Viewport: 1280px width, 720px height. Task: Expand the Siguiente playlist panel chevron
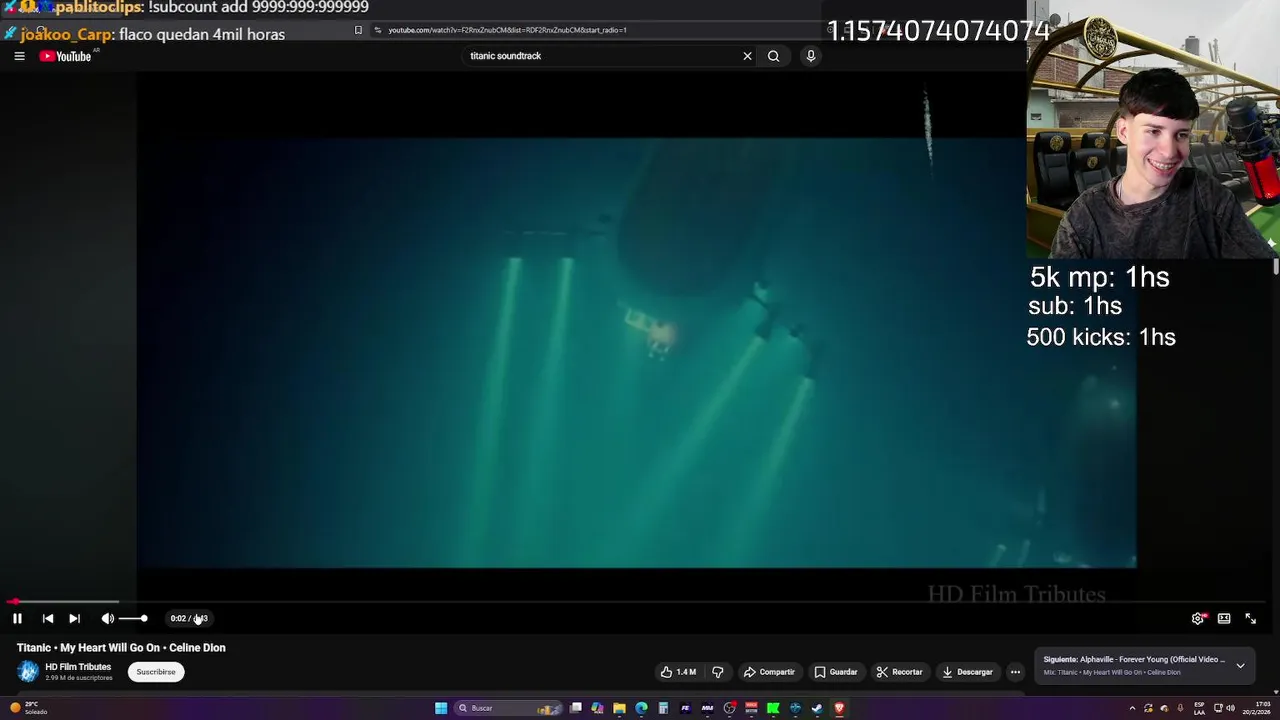[1240, 666]
